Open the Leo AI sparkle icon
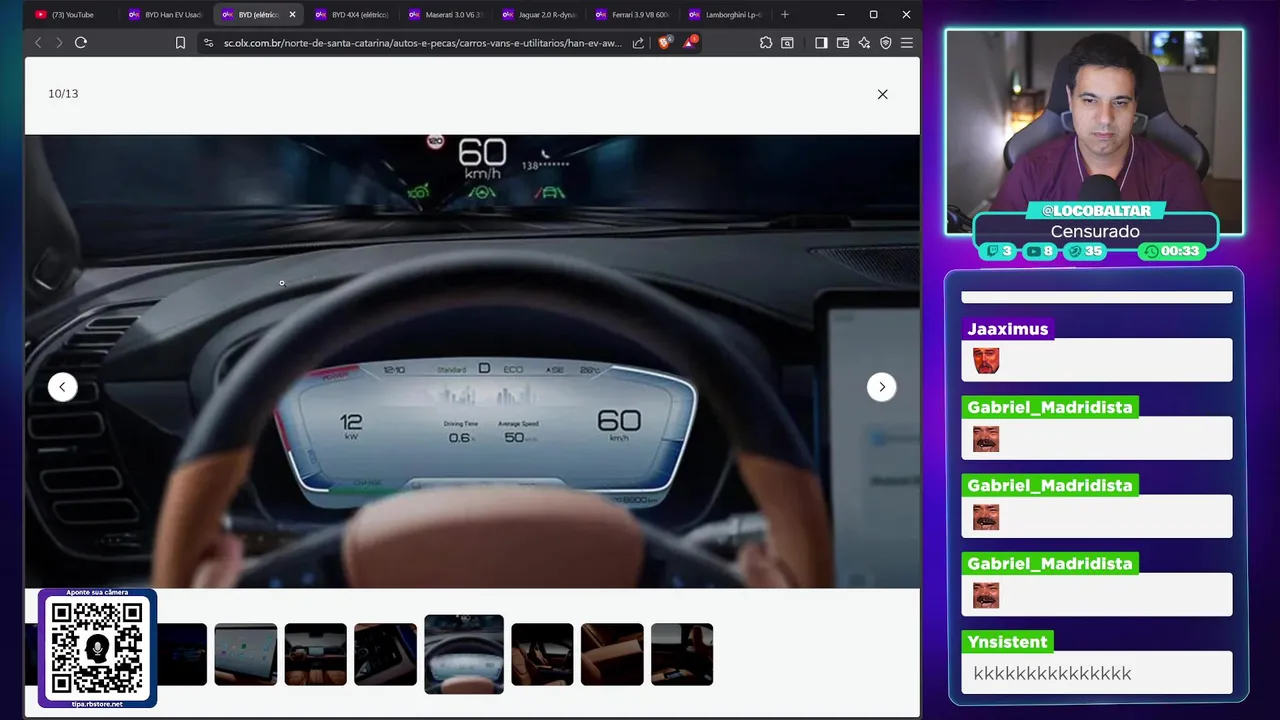1280x720 pixels. point(863,43)
